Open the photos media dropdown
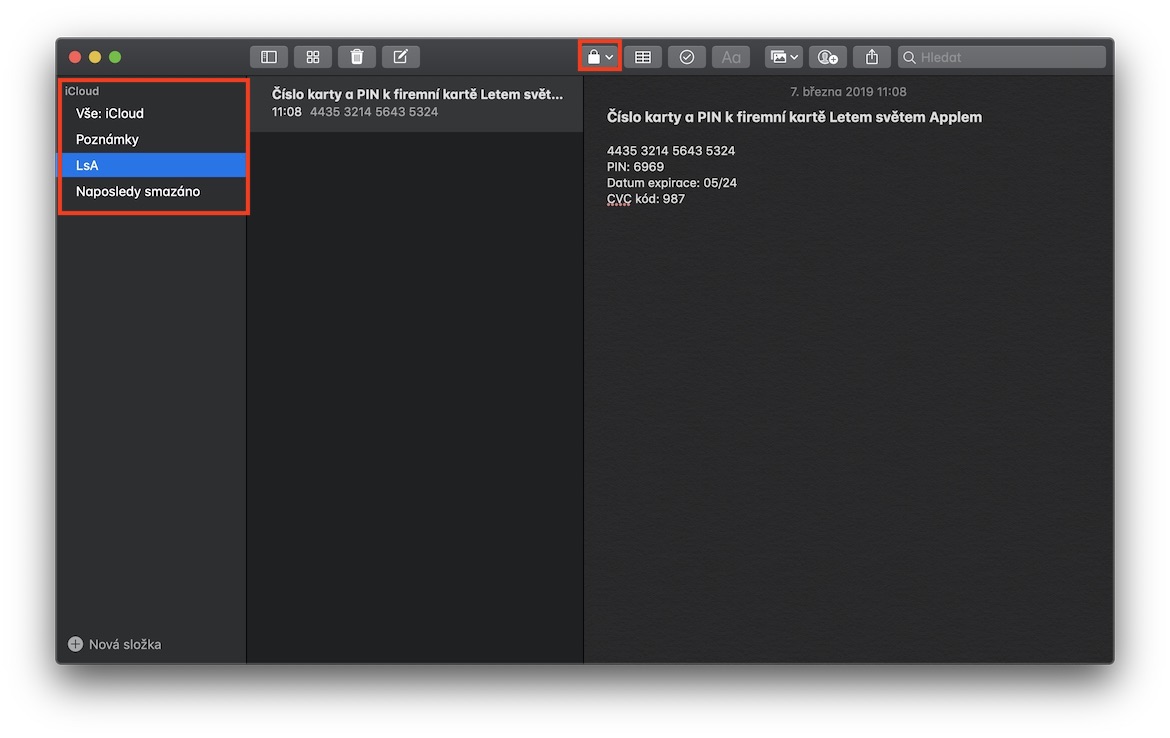The image size is (1170, 738). (783, 57)
